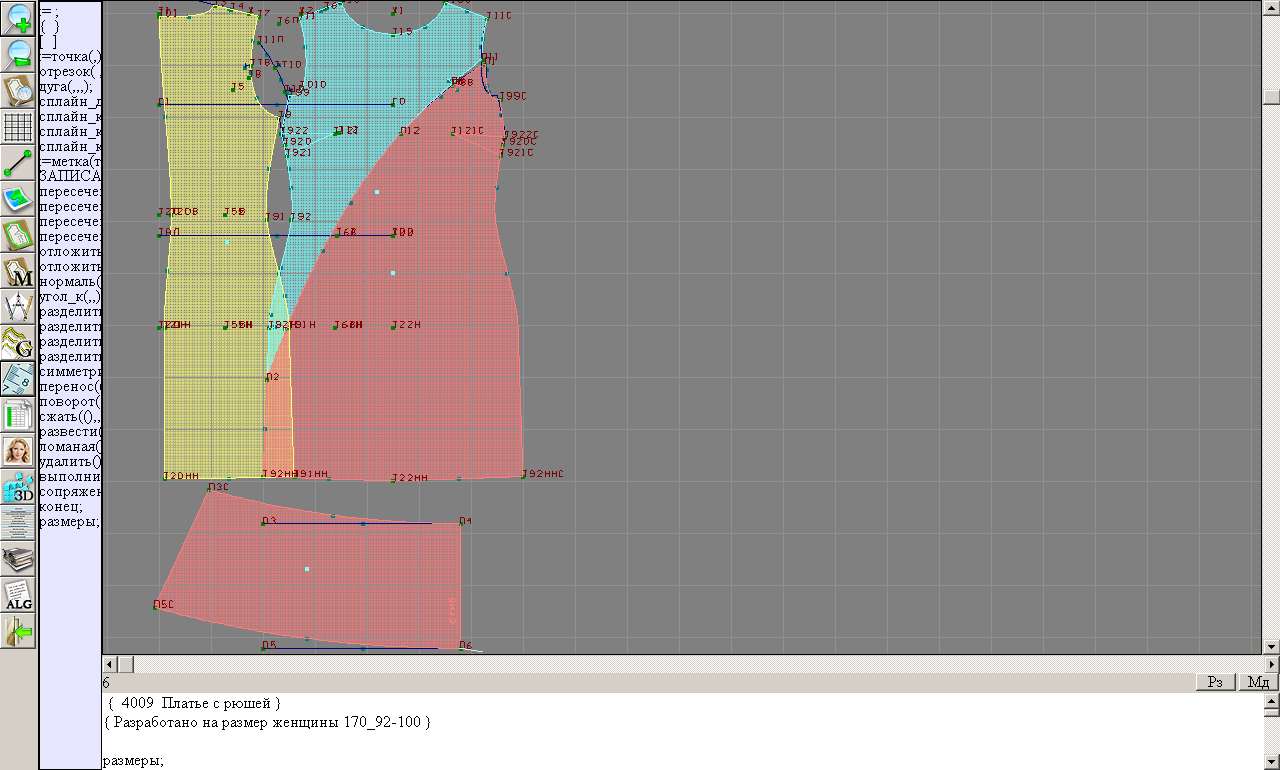The width and height of the screenshot is (1280, 770).
Task: Select 'поворот(' operator in command list
Action: tap(70, 401)
